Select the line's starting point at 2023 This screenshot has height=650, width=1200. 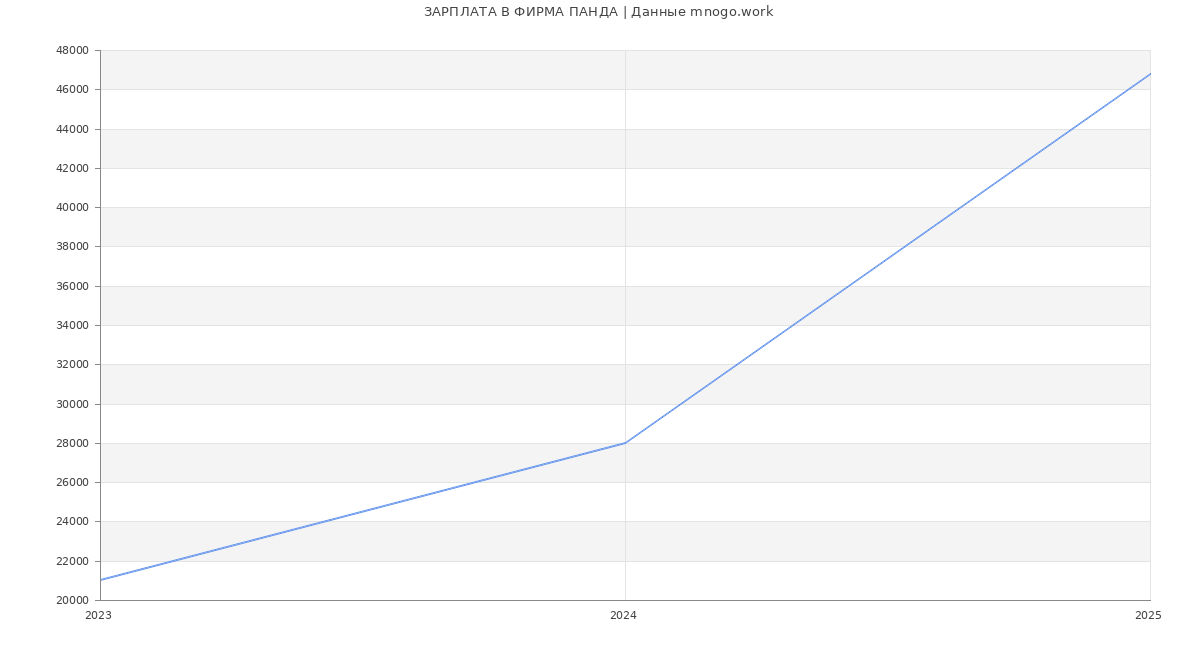101,580
